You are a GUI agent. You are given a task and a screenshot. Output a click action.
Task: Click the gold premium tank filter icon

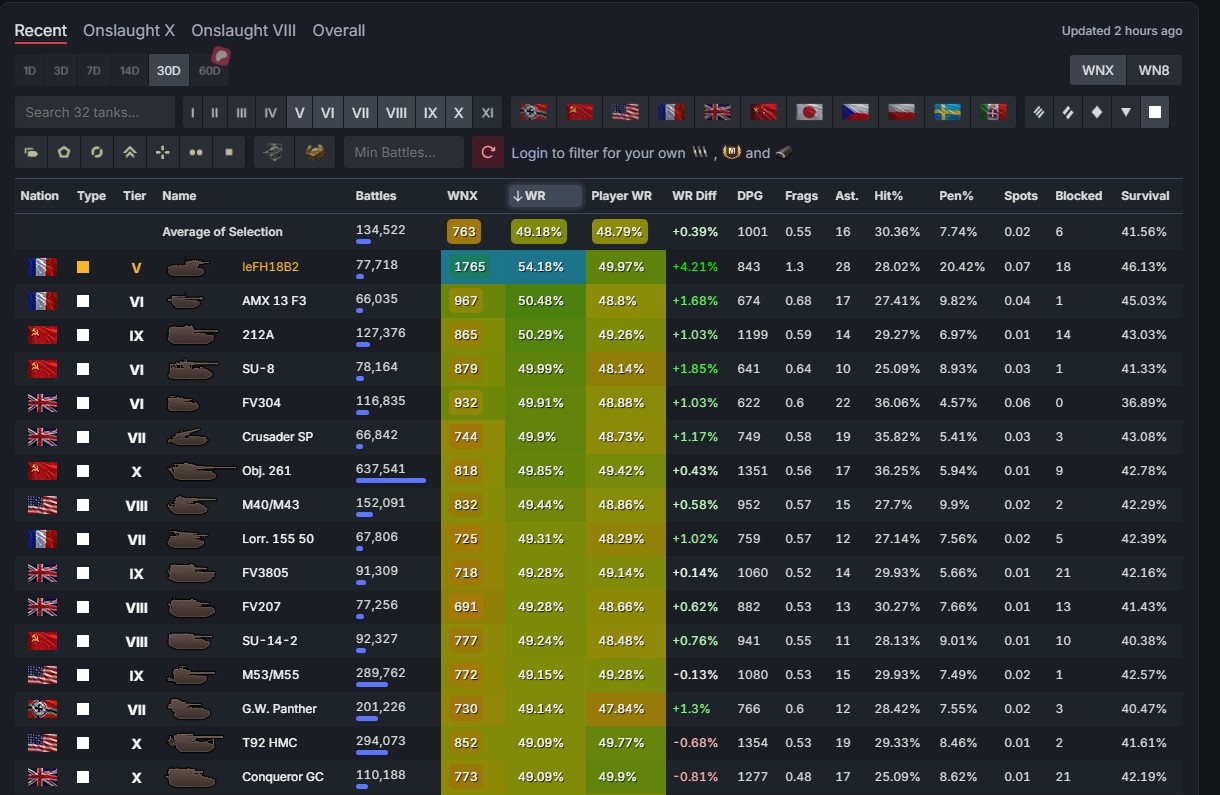pyautogui.click(x=315, y=152)
